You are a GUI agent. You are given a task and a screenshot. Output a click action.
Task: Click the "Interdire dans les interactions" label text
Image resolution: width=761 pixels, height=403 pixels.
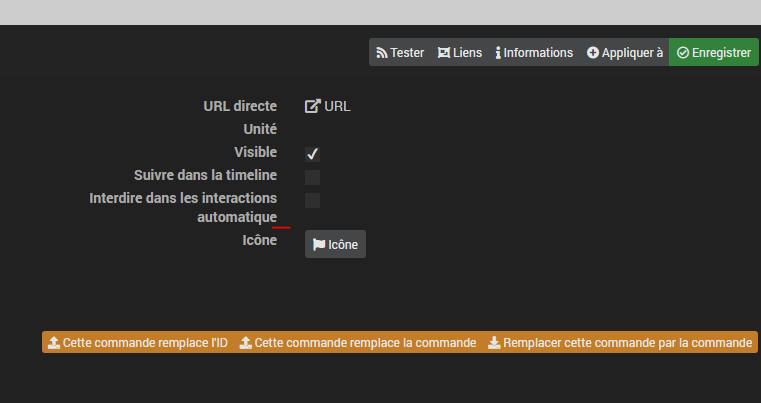coord(183,198)
